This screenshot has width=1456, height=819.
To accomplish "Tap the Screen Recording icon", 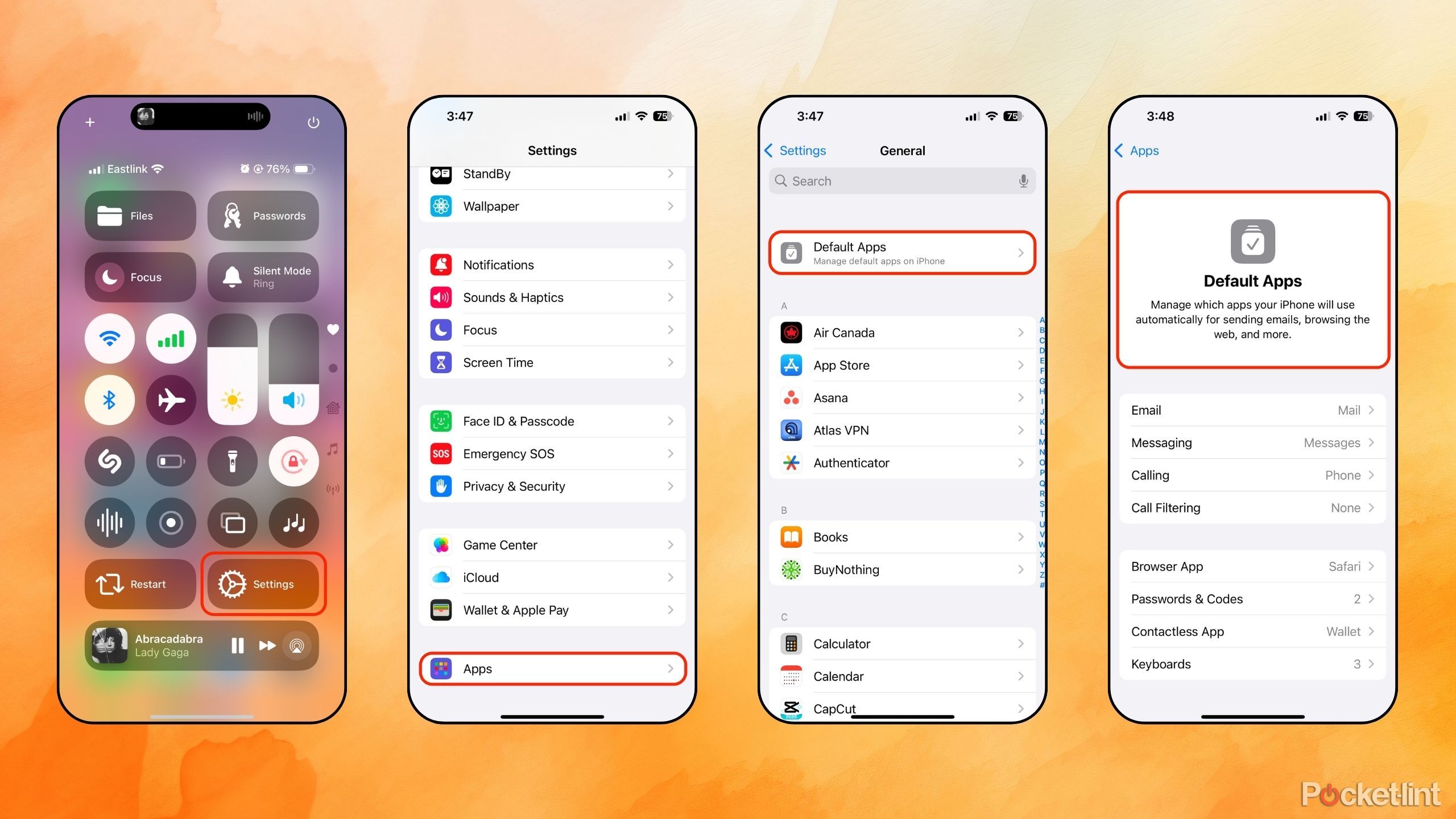I will click(171, 521).
